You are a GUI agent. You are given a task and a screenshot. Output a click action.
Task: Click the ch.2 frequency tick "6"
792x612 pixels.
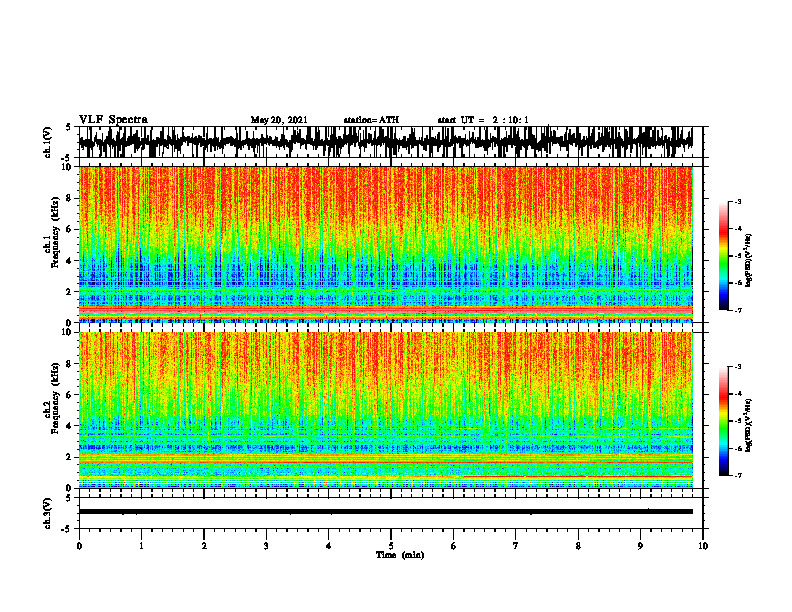pyautogui.click(x=69, y=395)
